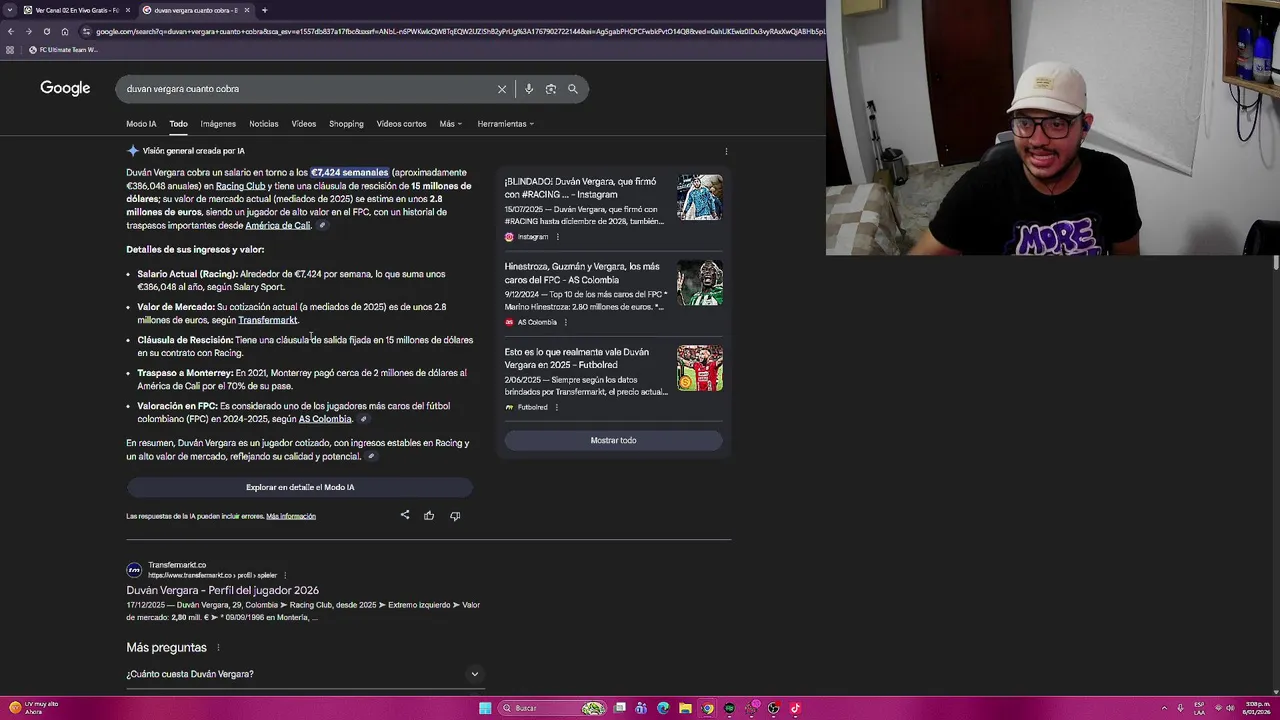This screenshot has width=1280, height=720.
Task: Open the AS Colombia link in Valoración
Action: click(x=325, y=419)
